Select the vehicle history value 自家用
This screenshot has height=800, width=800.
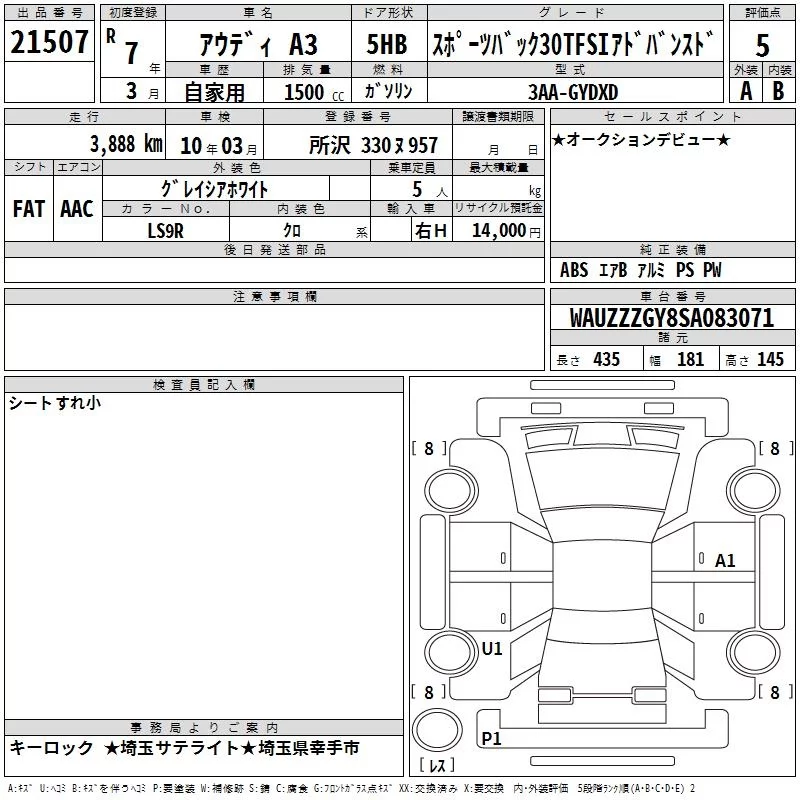pos(214,92)
